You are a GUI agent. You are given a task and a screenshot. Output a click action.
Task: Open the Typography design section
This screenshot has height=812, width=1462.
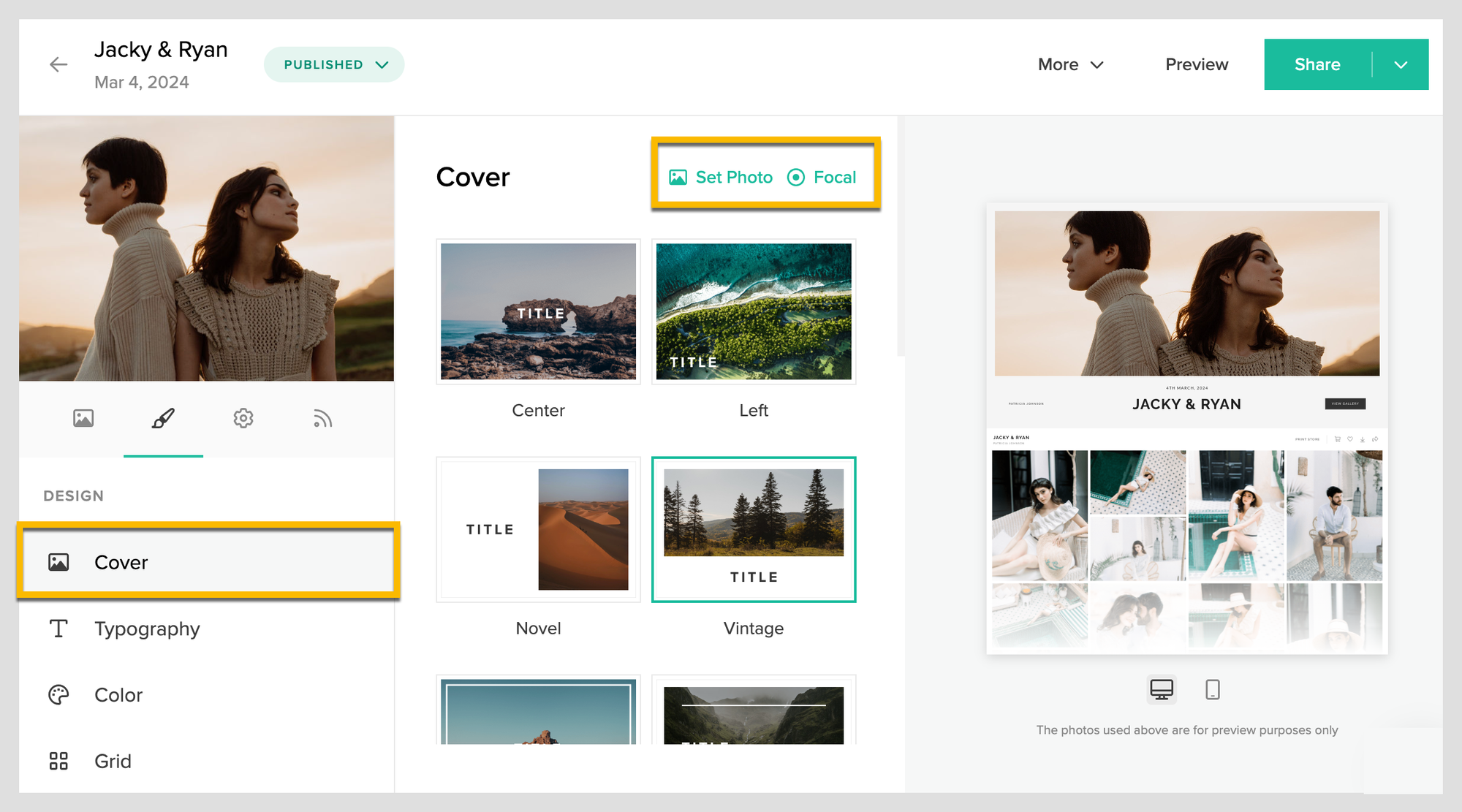146,629
